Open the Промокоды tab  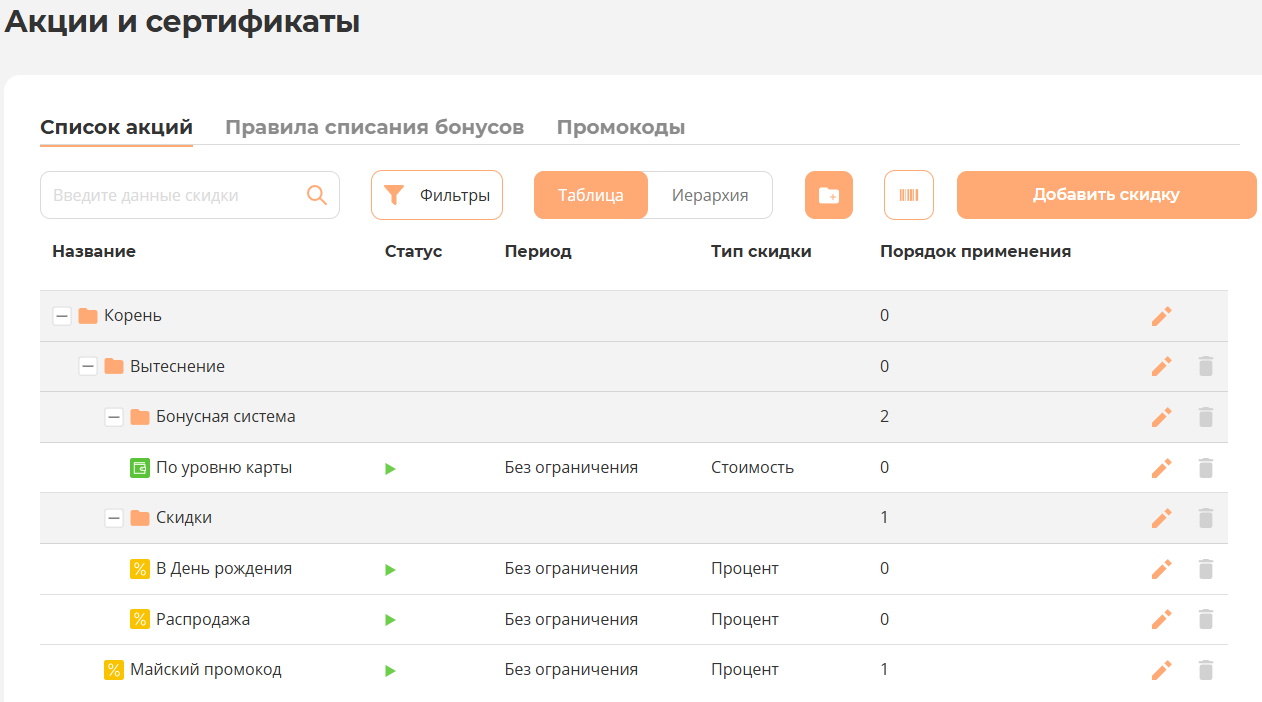tap(620, 128)
